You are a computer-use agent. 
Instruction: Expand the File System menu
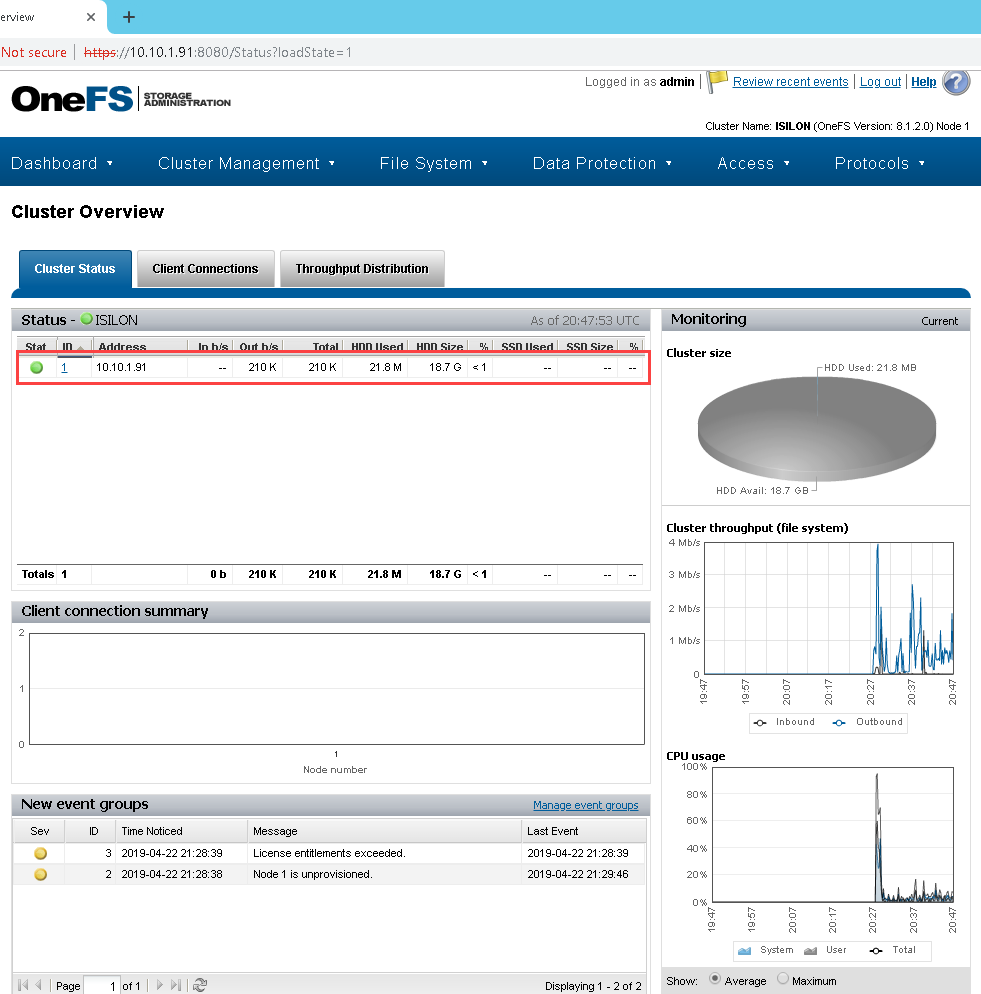[x=434, y=163]
